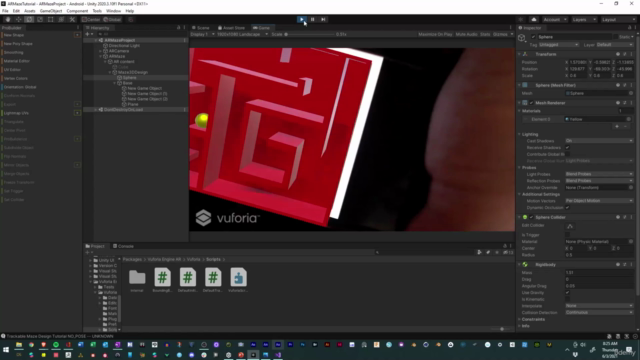Viewport: 640px width, 360px height.
Task: Select the Scale tool in the toolbar
Action: pos(40,19)
